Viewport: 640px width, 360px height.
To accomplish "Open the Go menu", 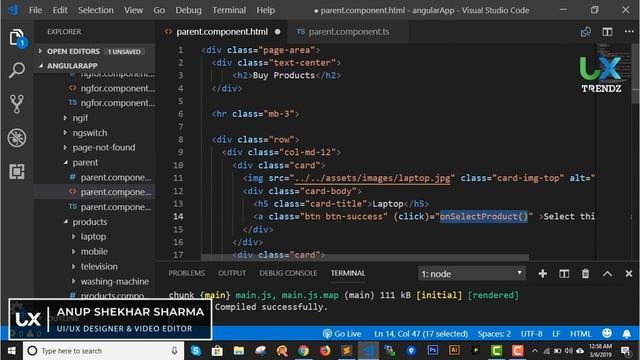I will pyautogui.click(x=159, y=10).
